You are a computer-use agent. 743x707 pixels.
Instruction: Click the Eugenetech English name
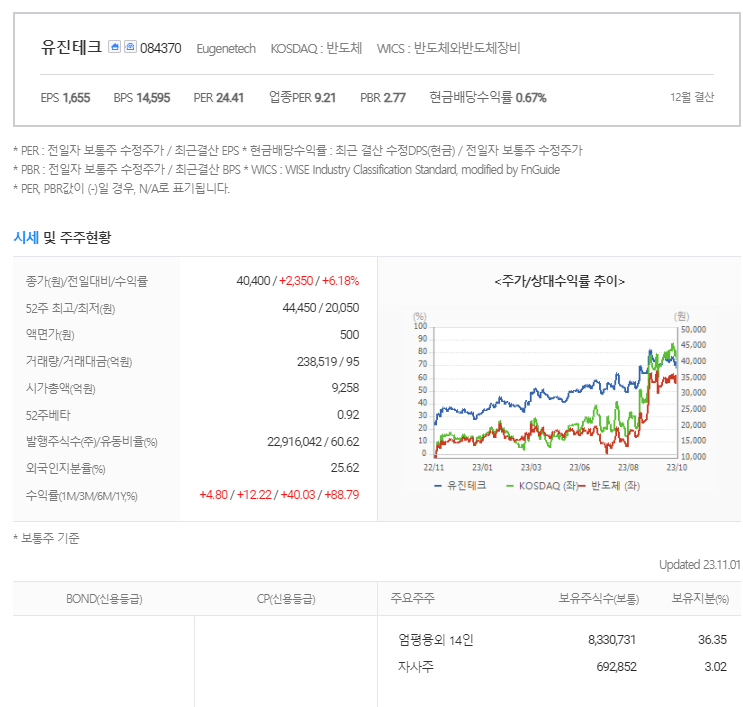[x=226, y=49]
